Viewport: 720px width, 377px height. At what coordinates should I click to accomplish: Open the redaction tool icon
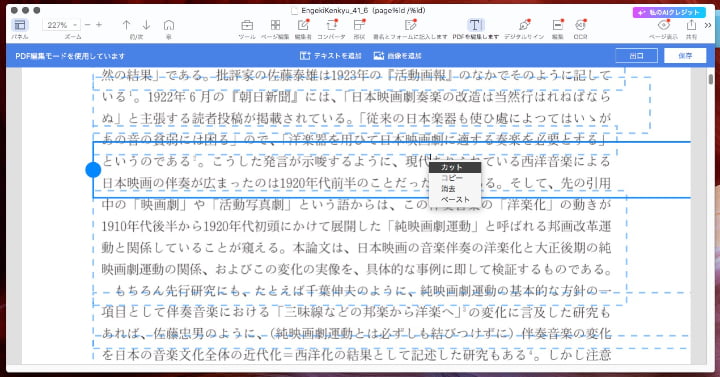557,25
